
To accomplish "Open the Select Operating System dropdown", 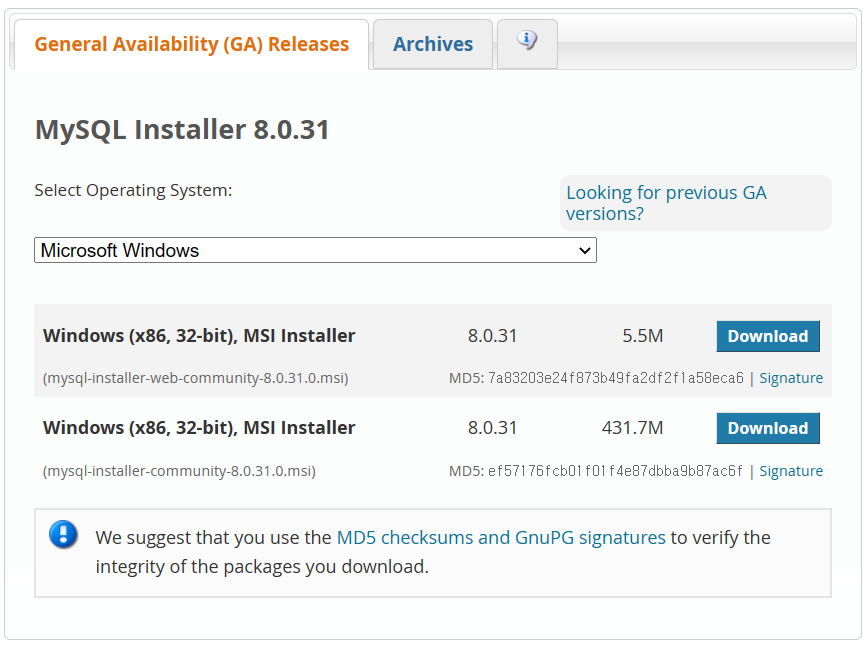I will point(315,250).
